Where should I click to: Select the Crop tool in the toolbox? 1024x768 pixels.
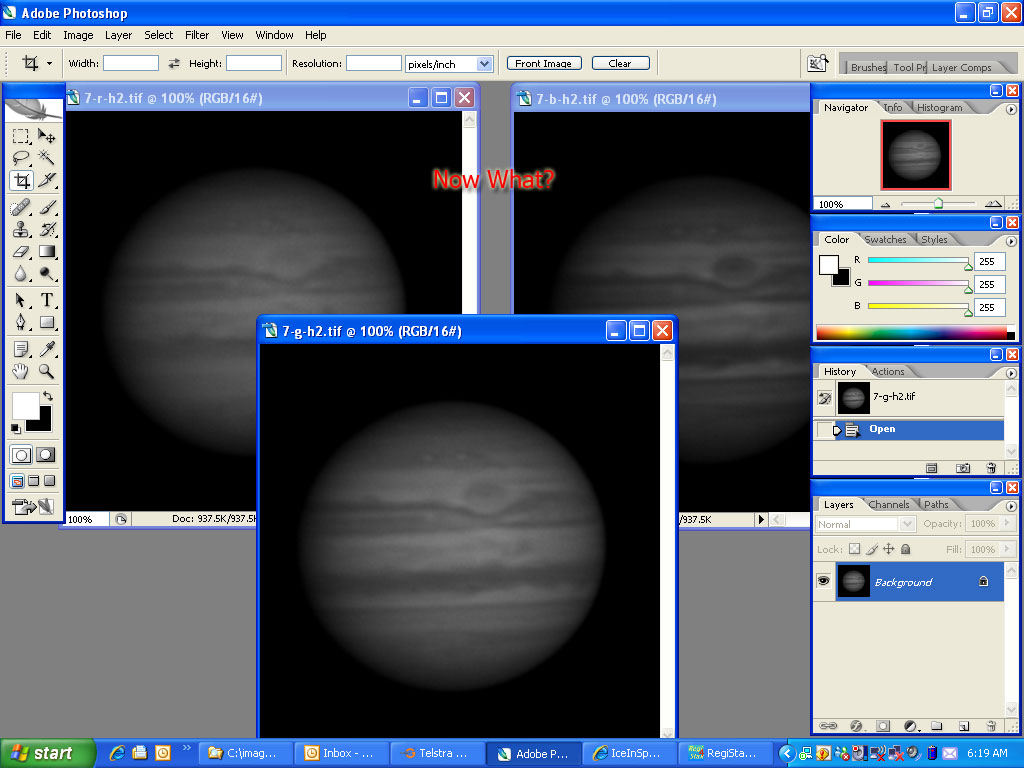tap(21, 180)
